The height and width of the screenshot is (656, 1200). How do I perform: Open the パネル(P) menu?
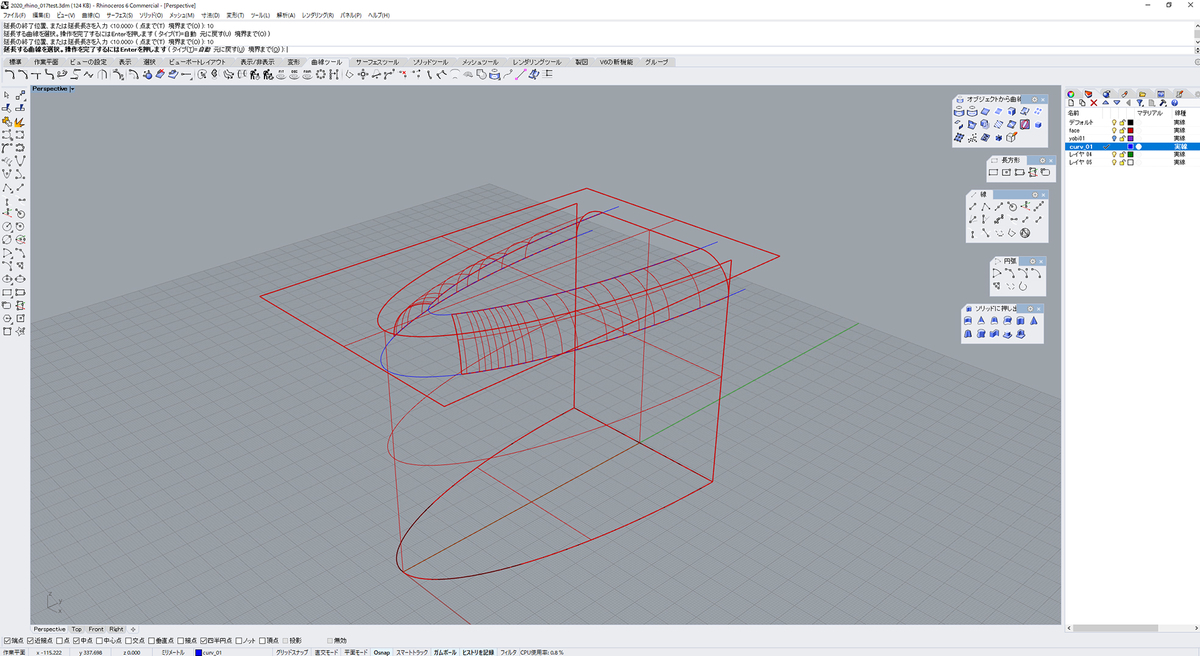[350, 16]
